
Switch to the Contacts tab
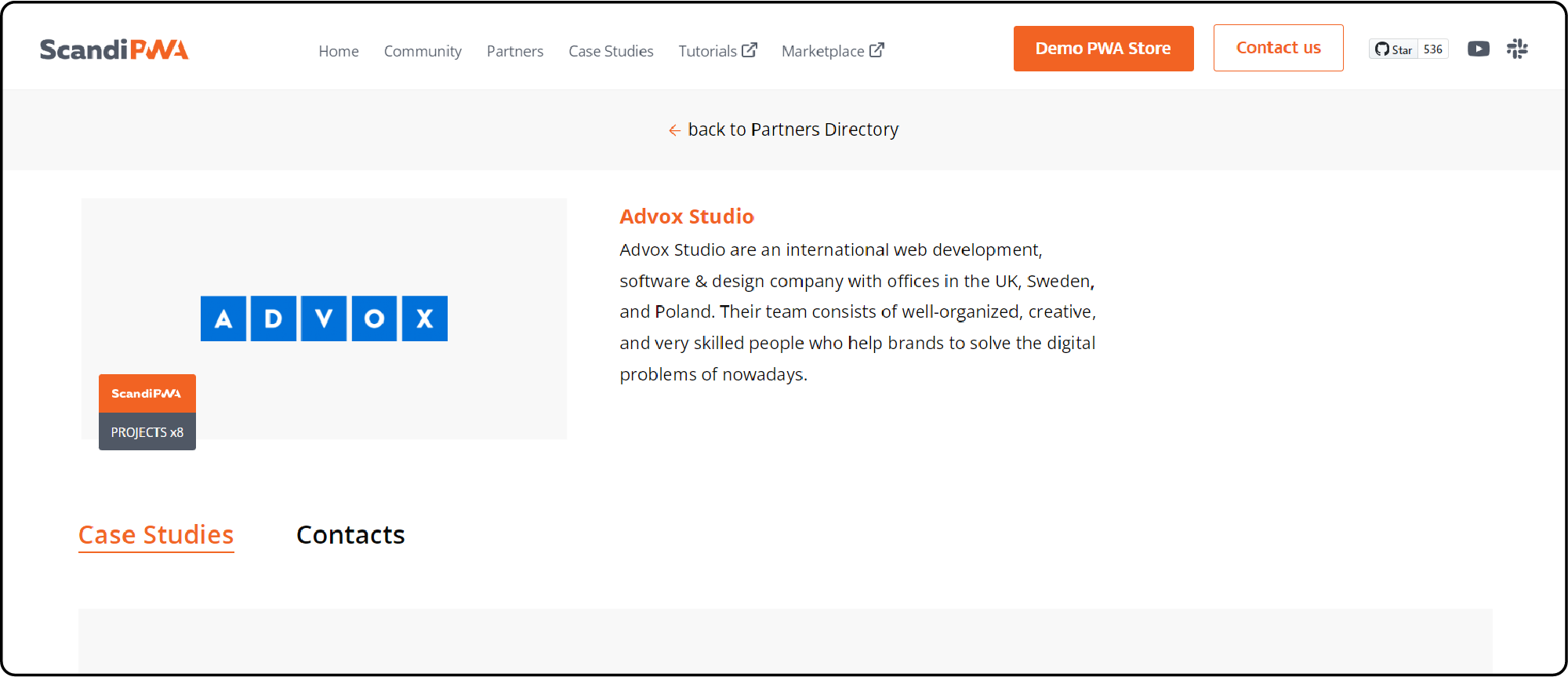(x=350, y=535)
